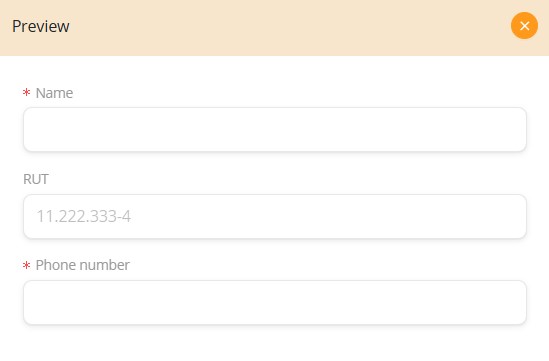This screenshot has width=549, height=361.
Task: Click the red asterisk beside Name
Action: [26, 92]
